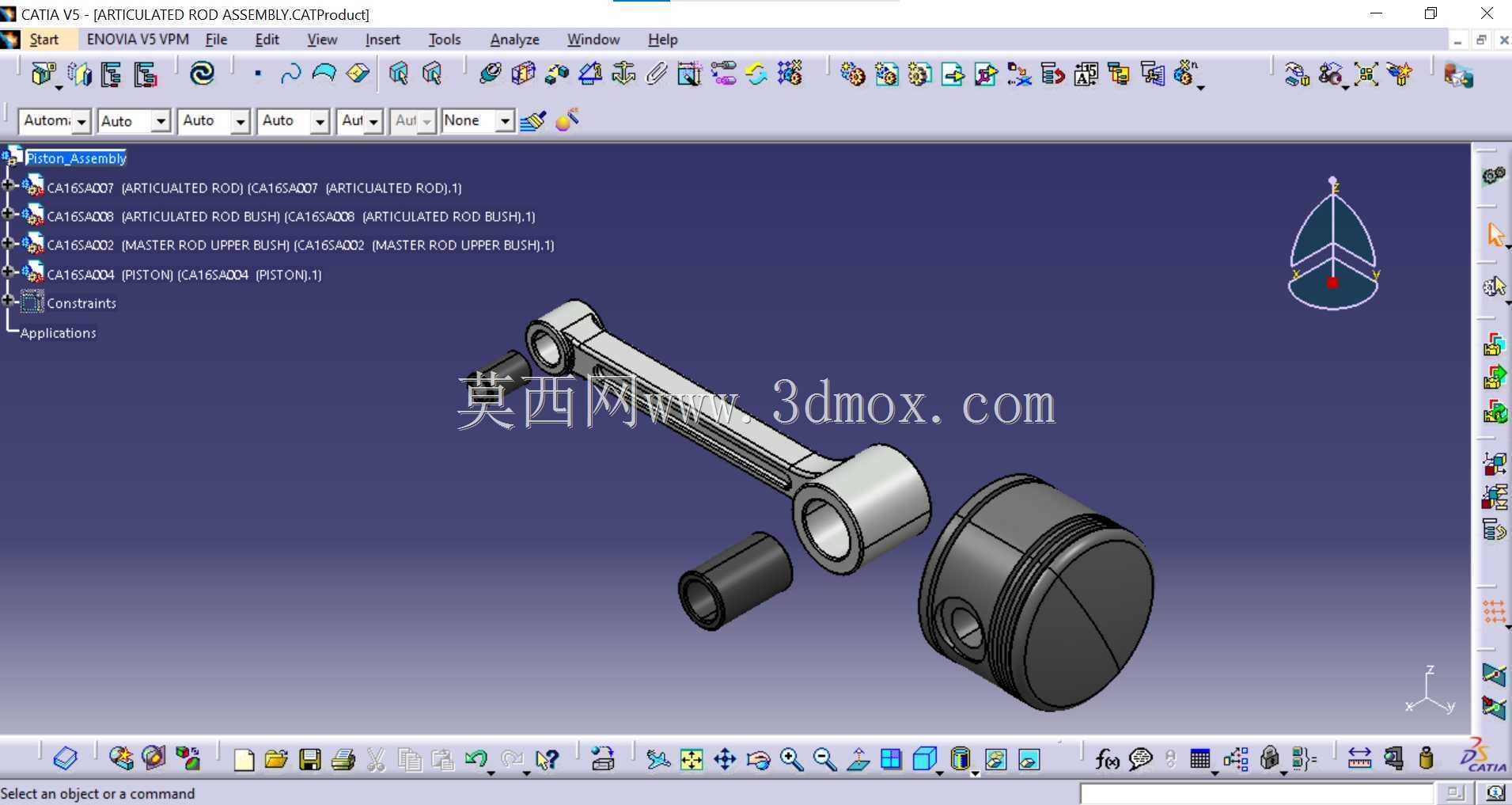This screenshot has height=805, width=1512.
Task: Click the Fix Component anchor icon
Action: coord(623,74)
